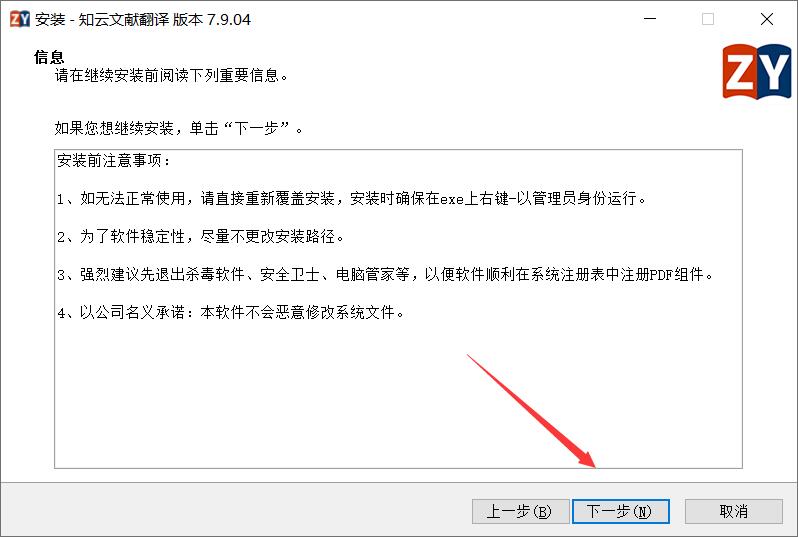Click the ZY icon in the title bar

click(x=20, y=19)
